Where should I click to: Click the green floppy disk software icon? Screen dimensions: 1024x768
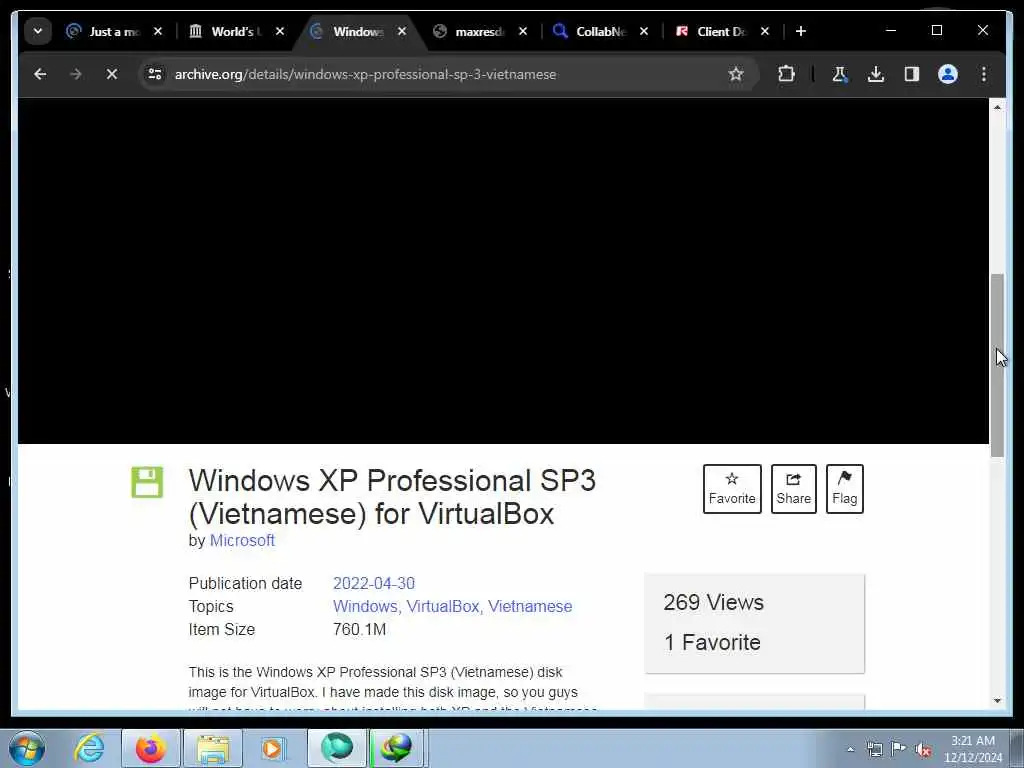[x=147, y=483]
